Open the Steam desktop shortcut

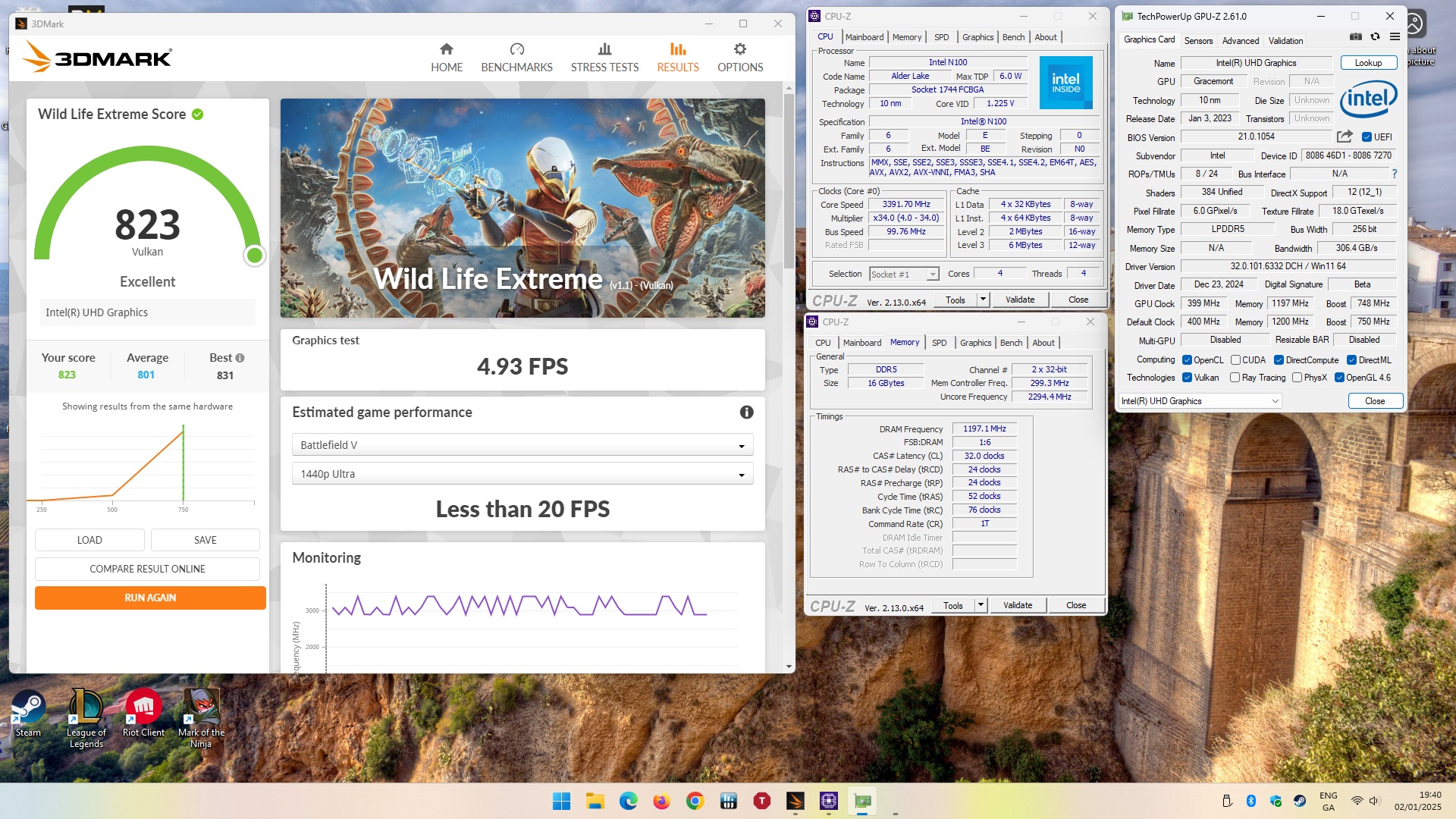[28, 713]
